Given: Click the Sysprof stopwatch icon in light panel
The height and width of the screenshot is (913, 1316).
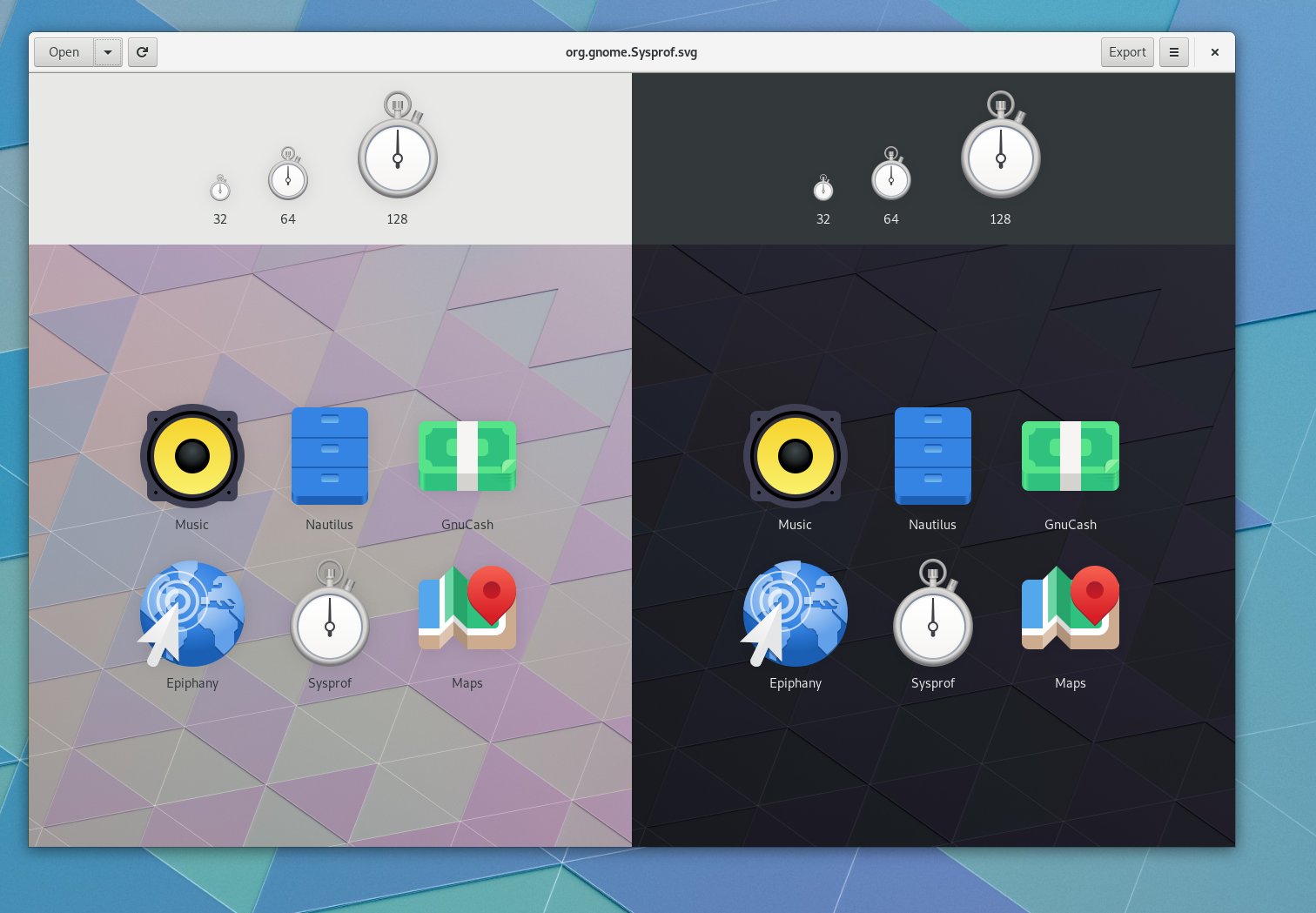Looking at the screenshot, I should tap(330, 613).
